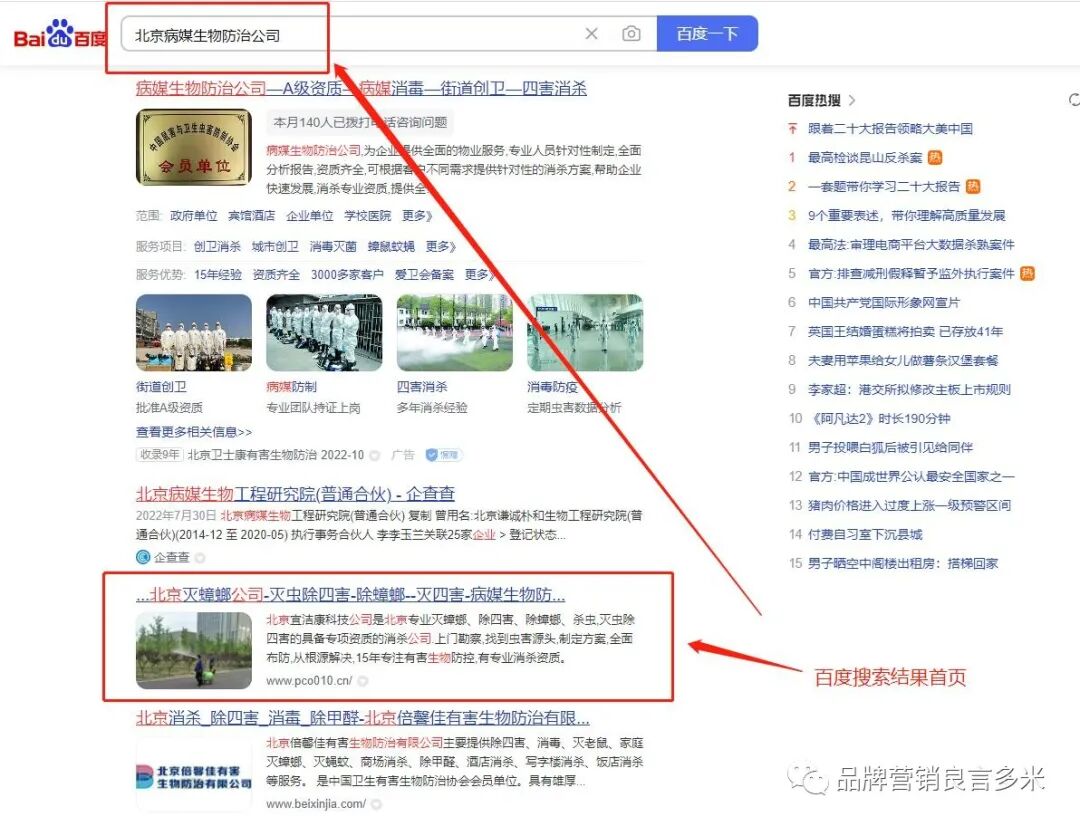This screenshot has height=826, width=1080.
Task: Expand 更多 in the 服务项目 row
Action: (441, 246)
